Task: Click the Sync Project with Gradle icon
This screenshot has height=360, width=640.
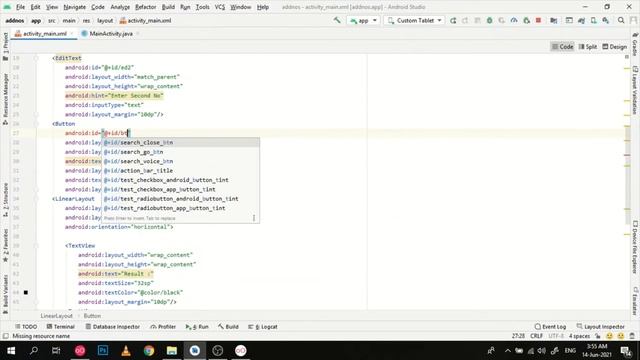Action: point(581,20)
